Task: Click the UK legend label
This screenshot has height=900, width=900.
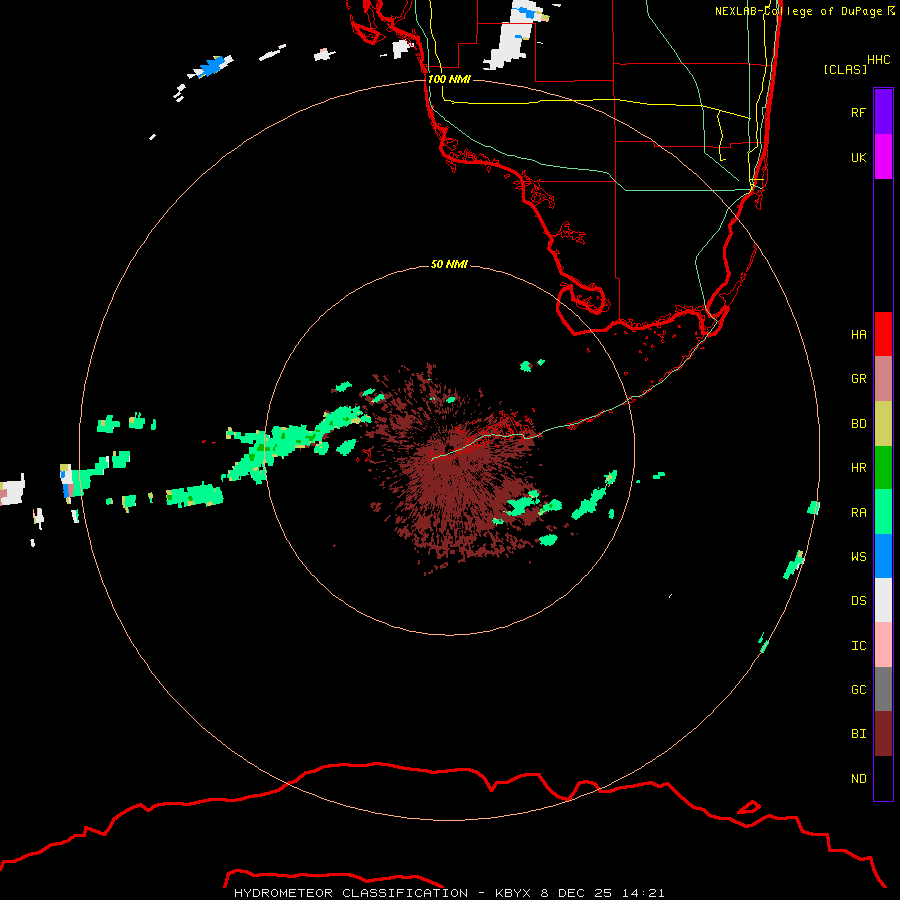Action: click(858, 157)
